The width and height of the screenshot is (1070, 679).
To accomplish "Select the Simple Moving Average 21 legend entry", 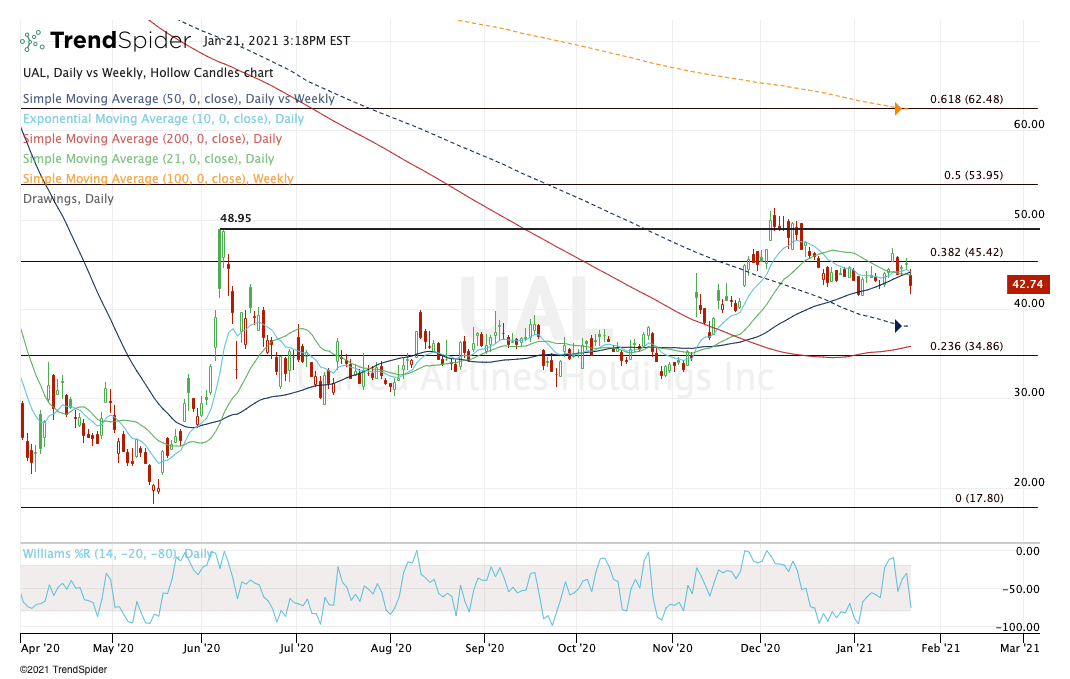I will tap(149, 158).
